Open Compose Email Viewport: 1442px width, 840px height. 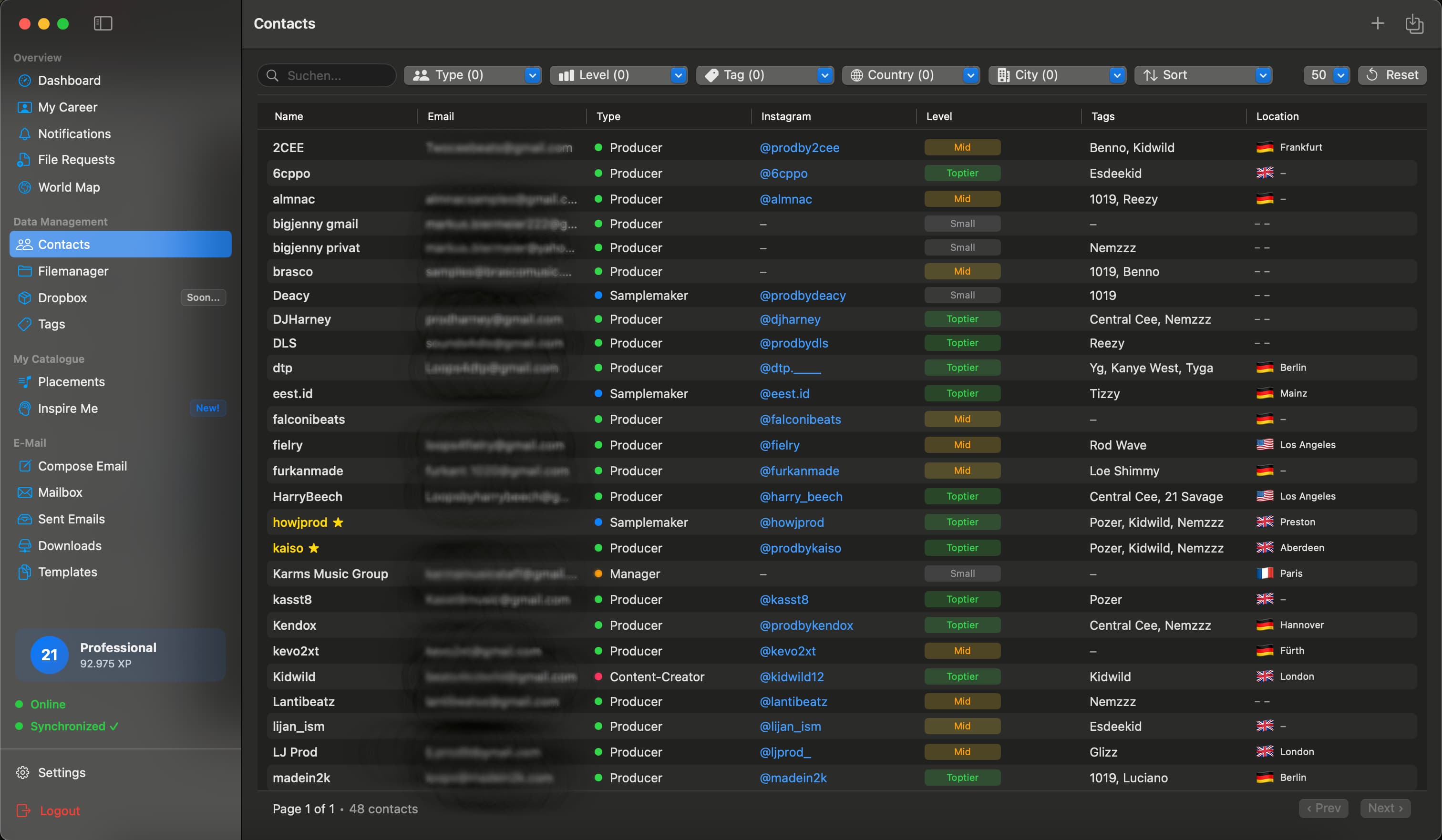[x=82, y=466]
